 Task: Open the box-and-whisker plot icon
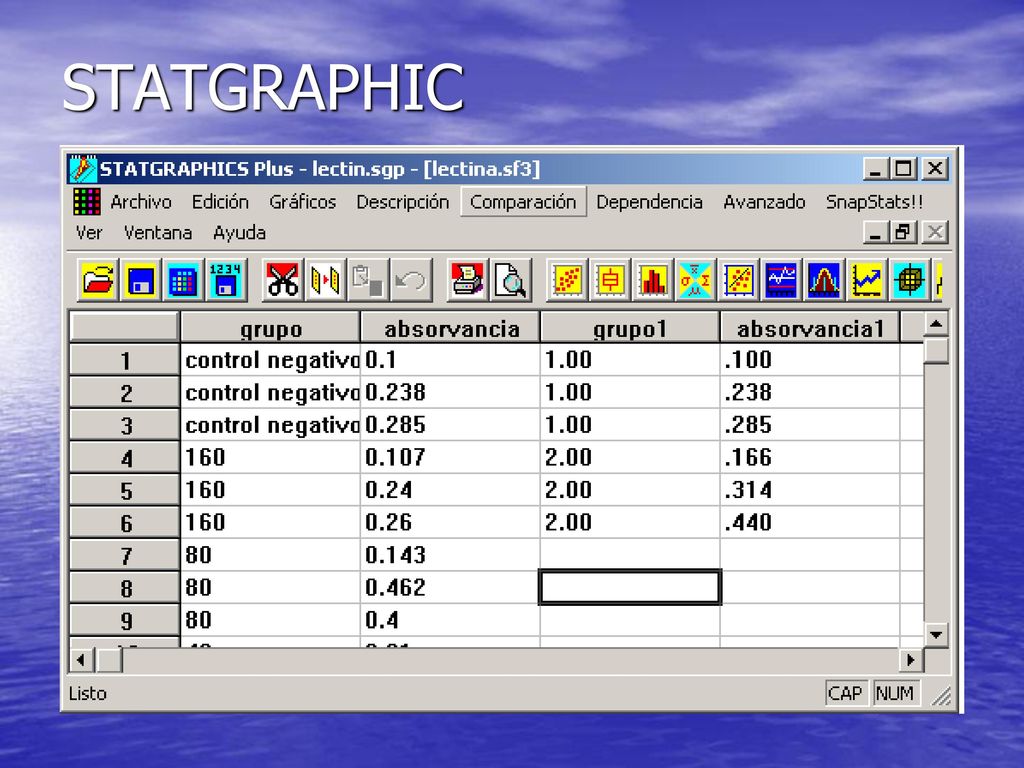pos(610,280)
